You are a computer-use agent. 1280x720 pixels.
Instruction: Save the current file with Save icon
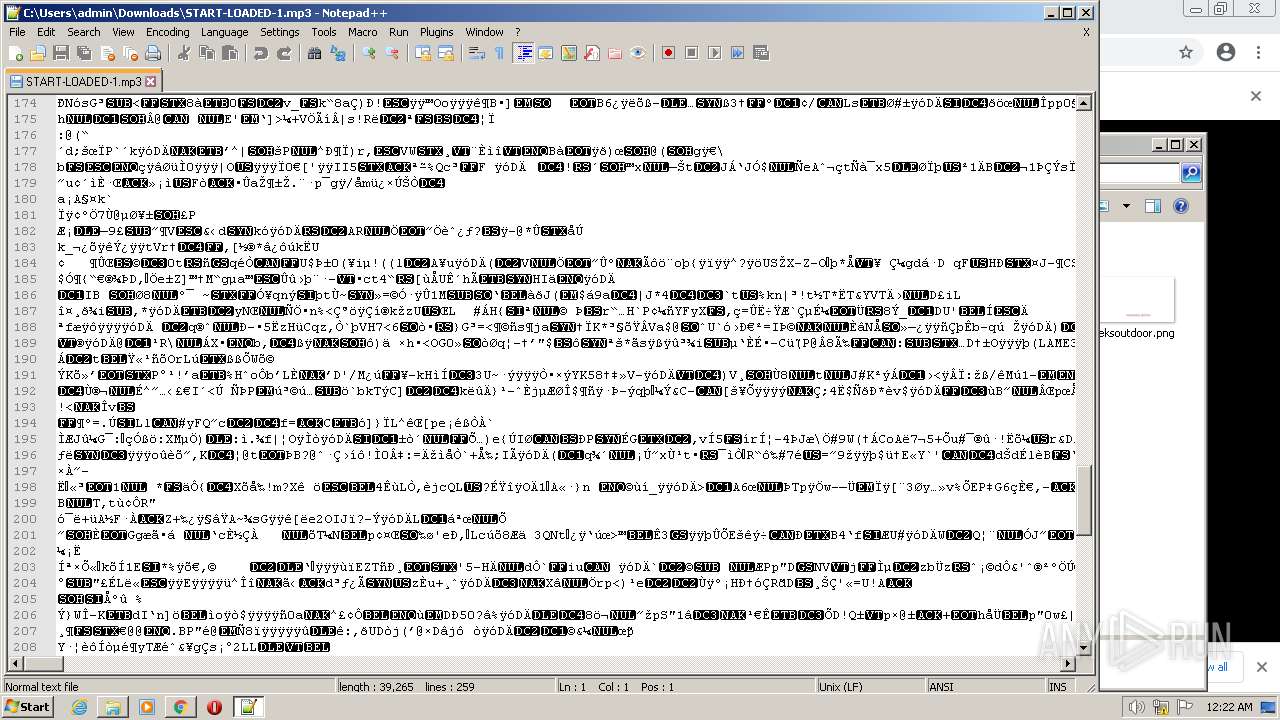coord(60,53)
